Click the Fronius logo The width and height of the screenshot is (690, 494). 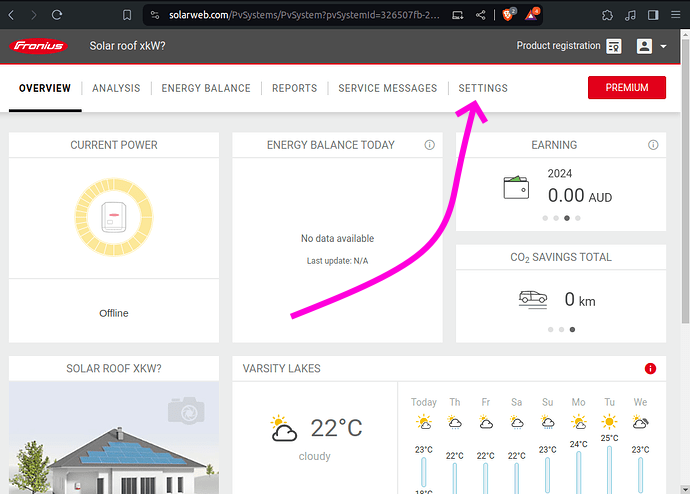coord(38,46)
